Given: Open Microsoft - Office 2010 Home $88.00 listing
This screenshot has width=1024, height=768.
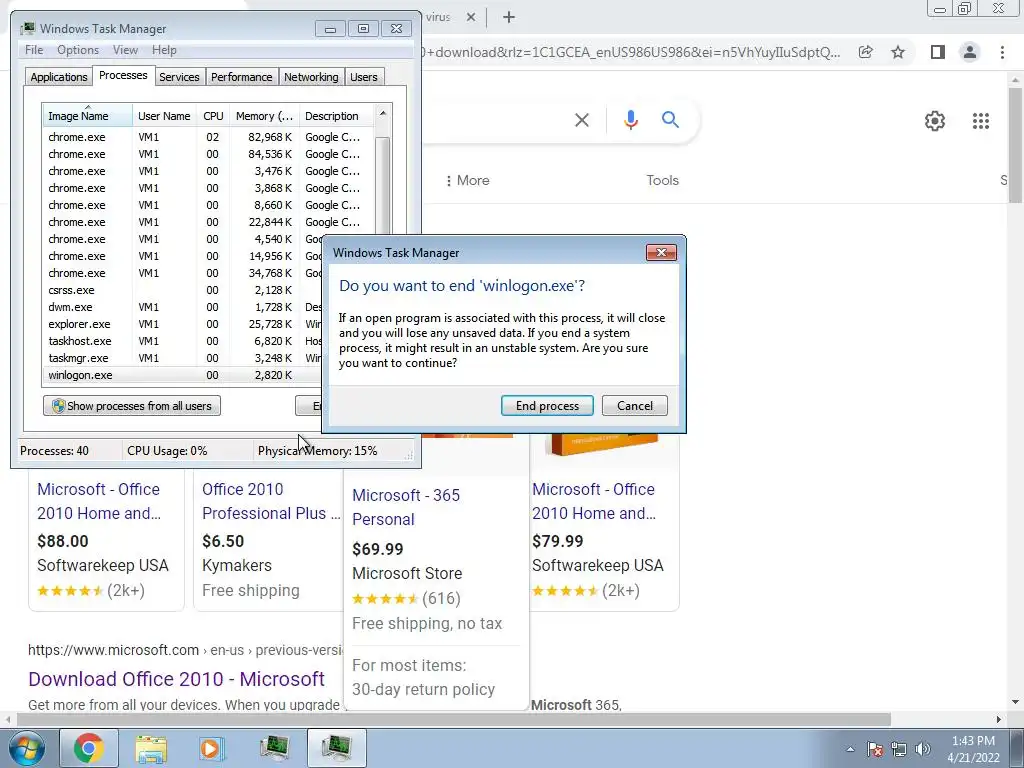Looking at the screenshot, I should point(99,501).
